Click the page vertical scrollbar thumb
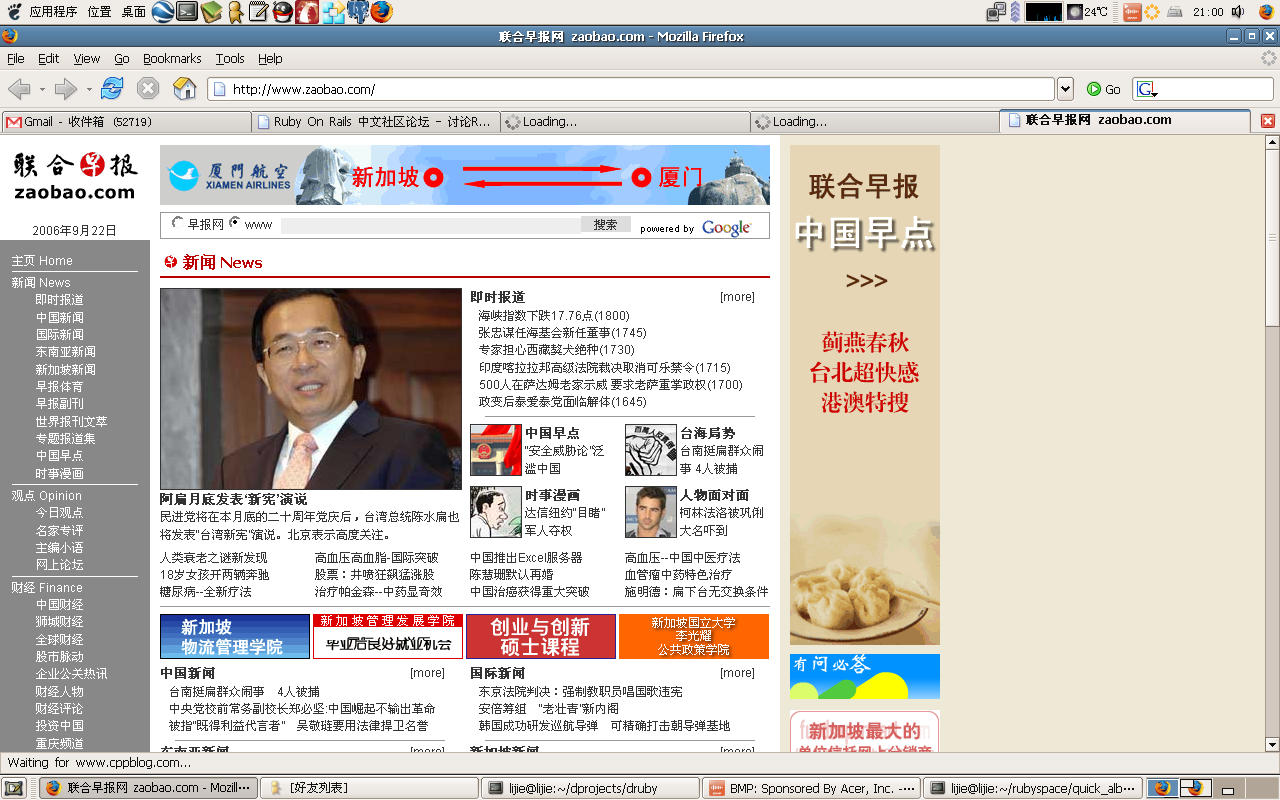The image size is (1280, 800). 1272,238
